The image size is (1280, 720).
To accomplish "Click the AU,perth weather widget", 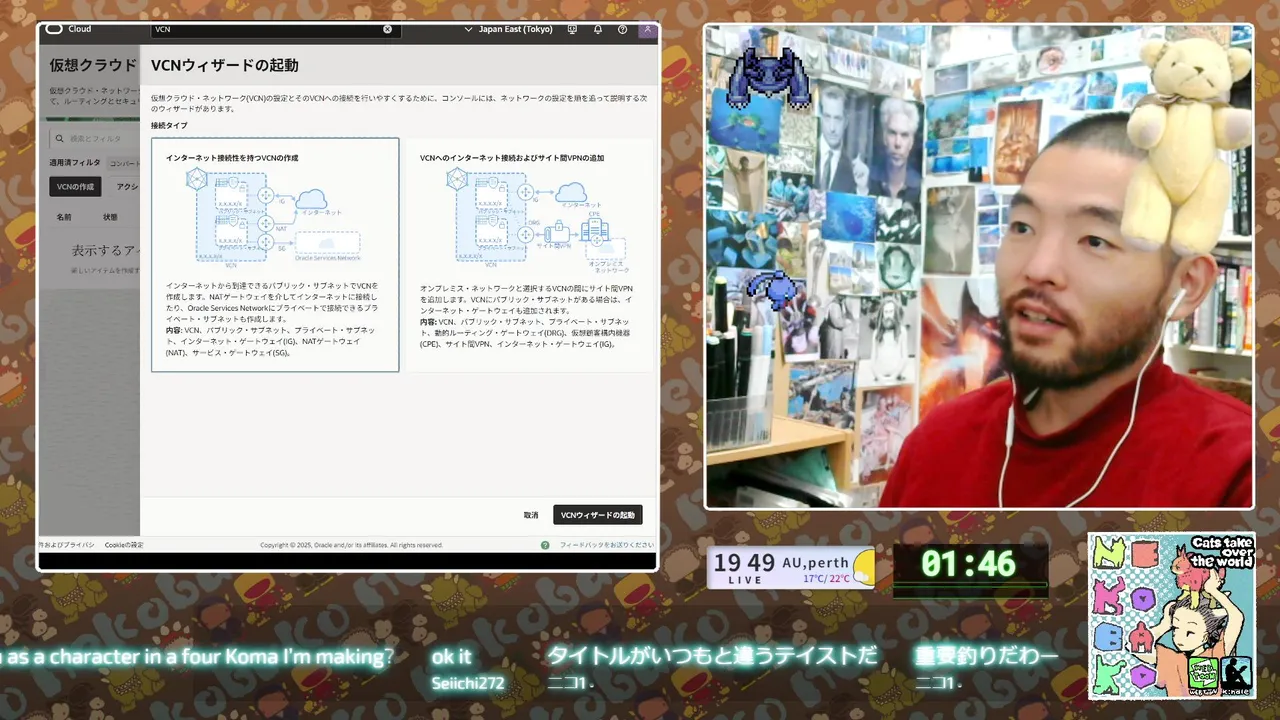I will point(792,567).
